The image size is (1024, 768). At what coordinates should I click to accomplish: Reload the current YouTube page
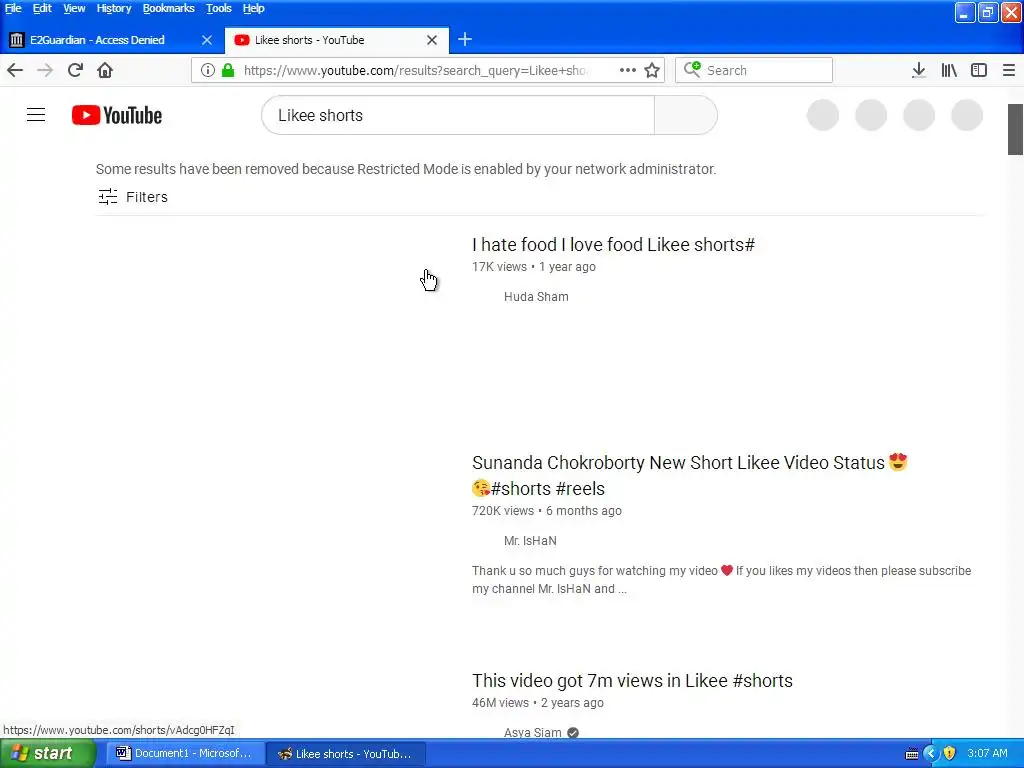(x=75, y=71)
